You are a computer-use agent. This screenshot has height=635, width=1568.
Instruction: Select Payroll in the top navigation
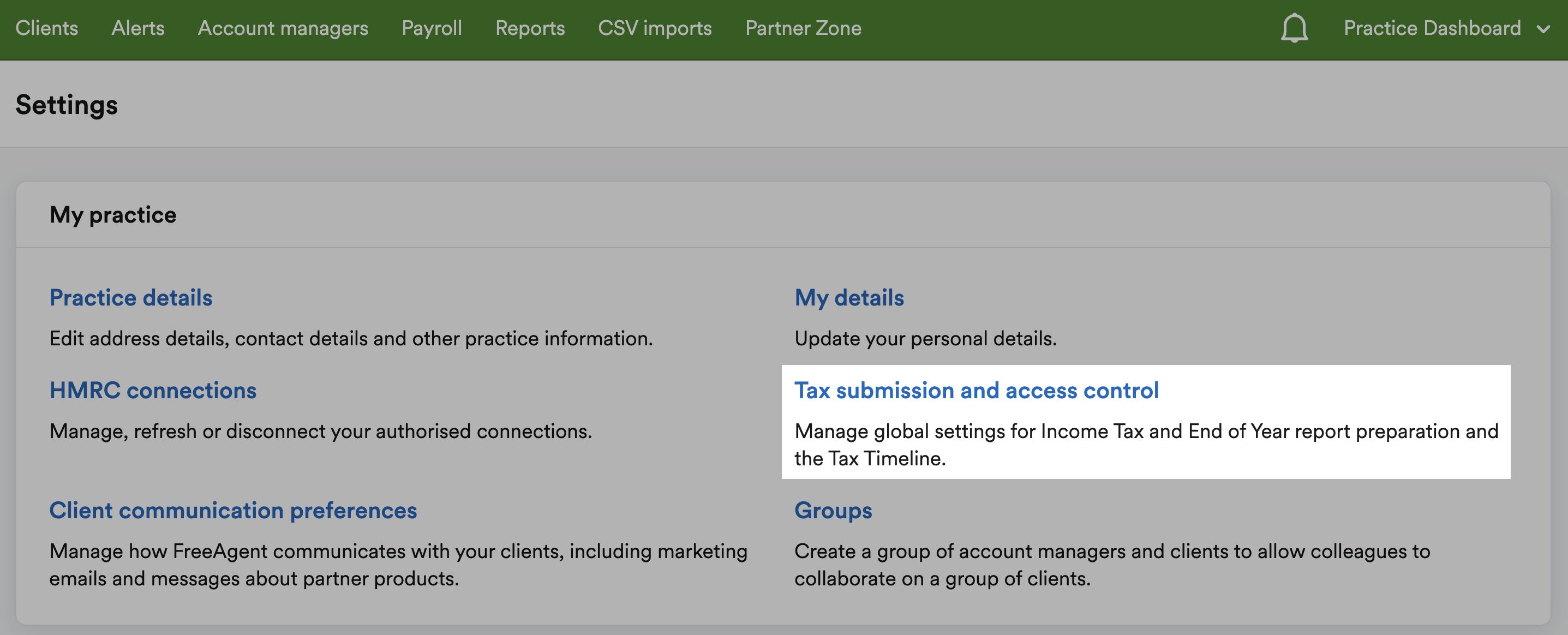tap(432, 28)
